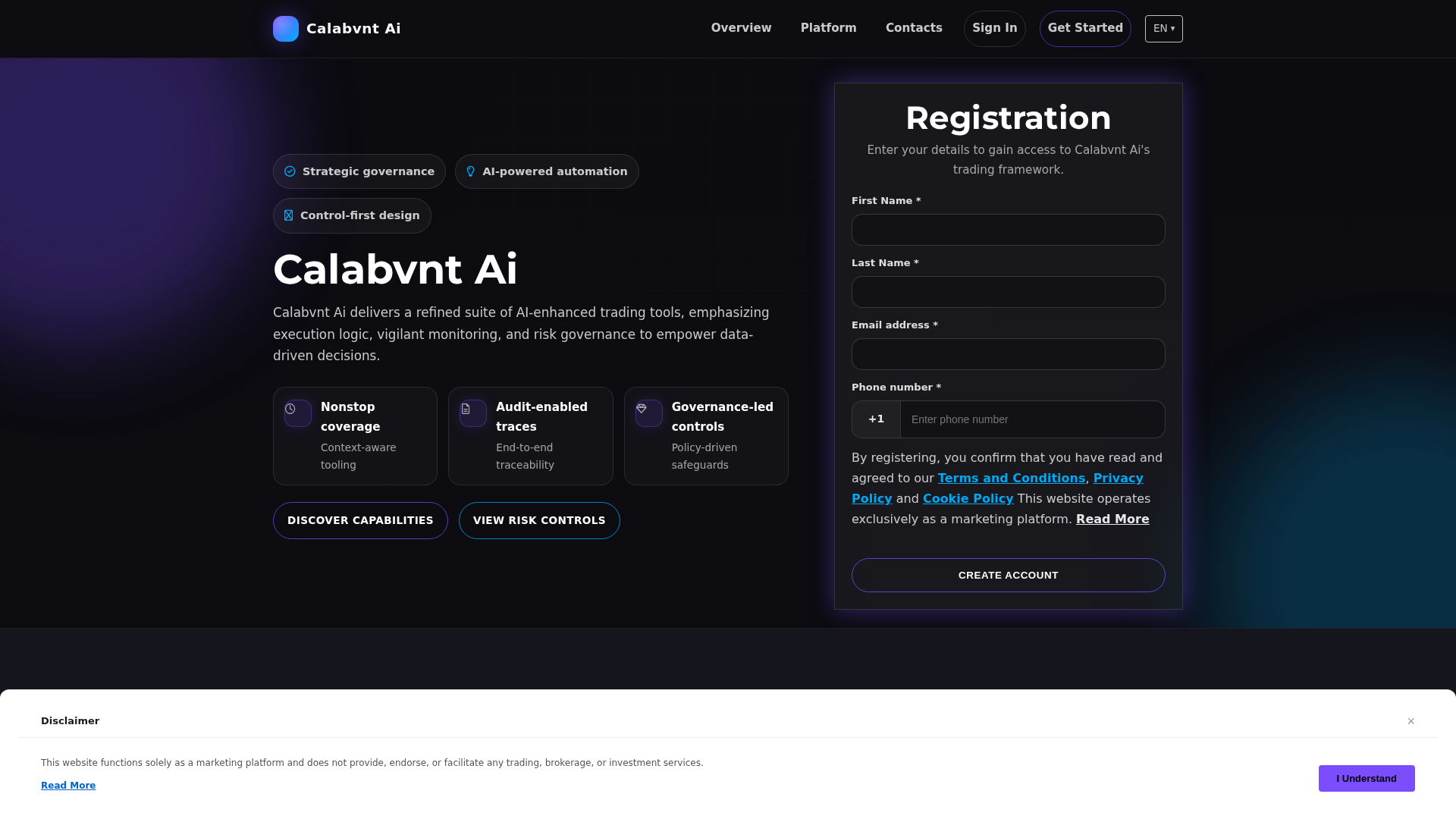This screenshot has width=1456, height=819.
Task: Click the Governance-led controls diamond icon
Action: tap(642, 409)
